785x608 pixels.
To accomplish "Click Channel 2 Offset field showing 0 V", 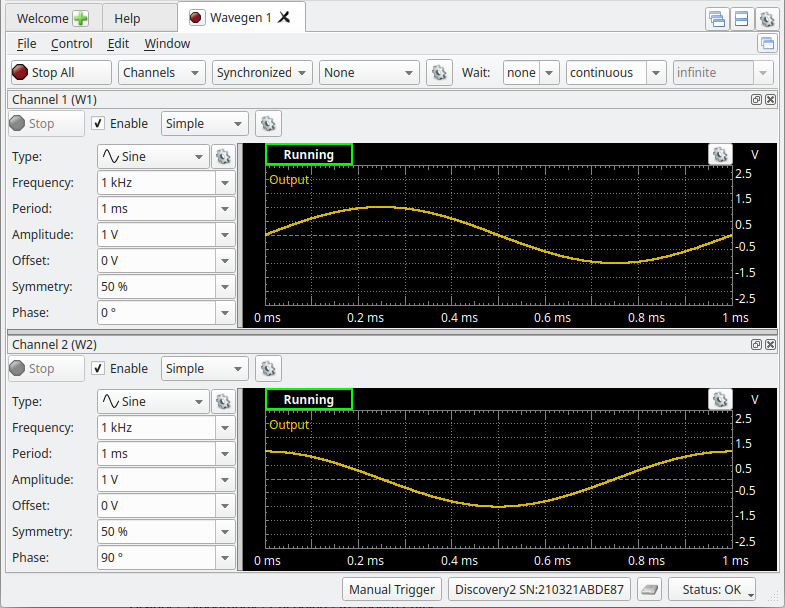I will [x=157, y=506].
